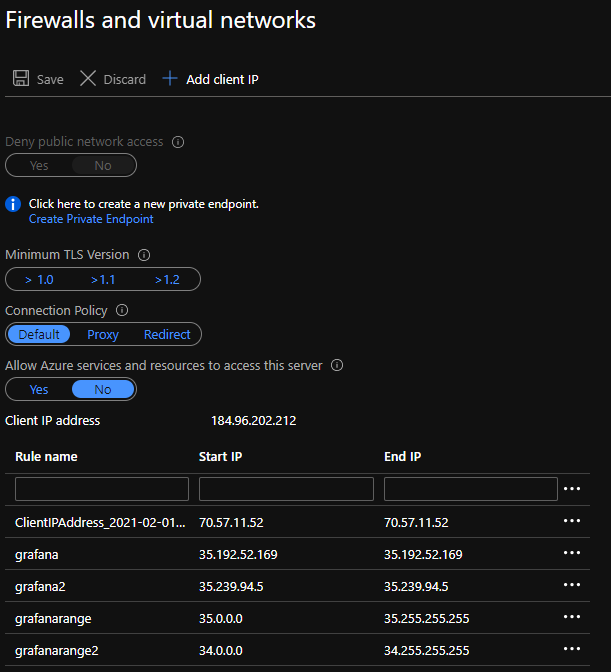Click info icon for Allow Azure services setting
The image size is (611, 672).
coord(337,366)
